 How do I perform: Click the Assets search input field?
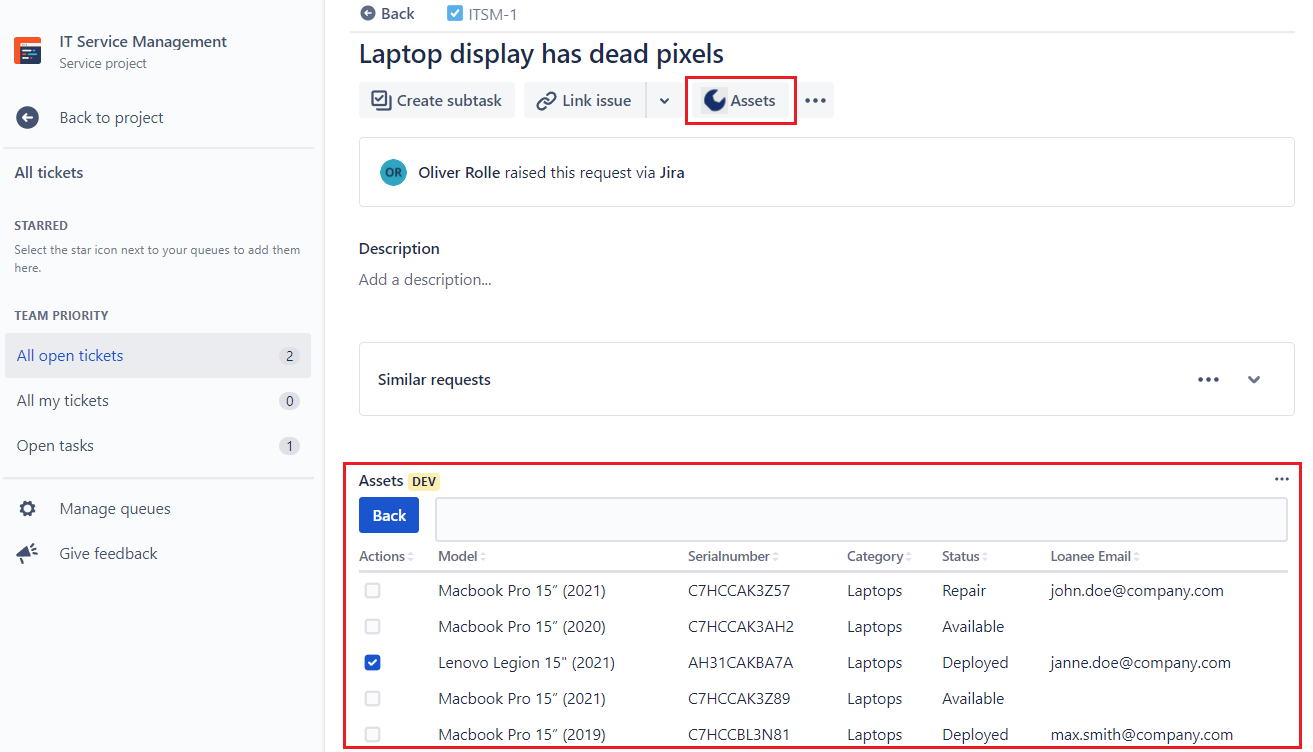(x=861, y=520)
